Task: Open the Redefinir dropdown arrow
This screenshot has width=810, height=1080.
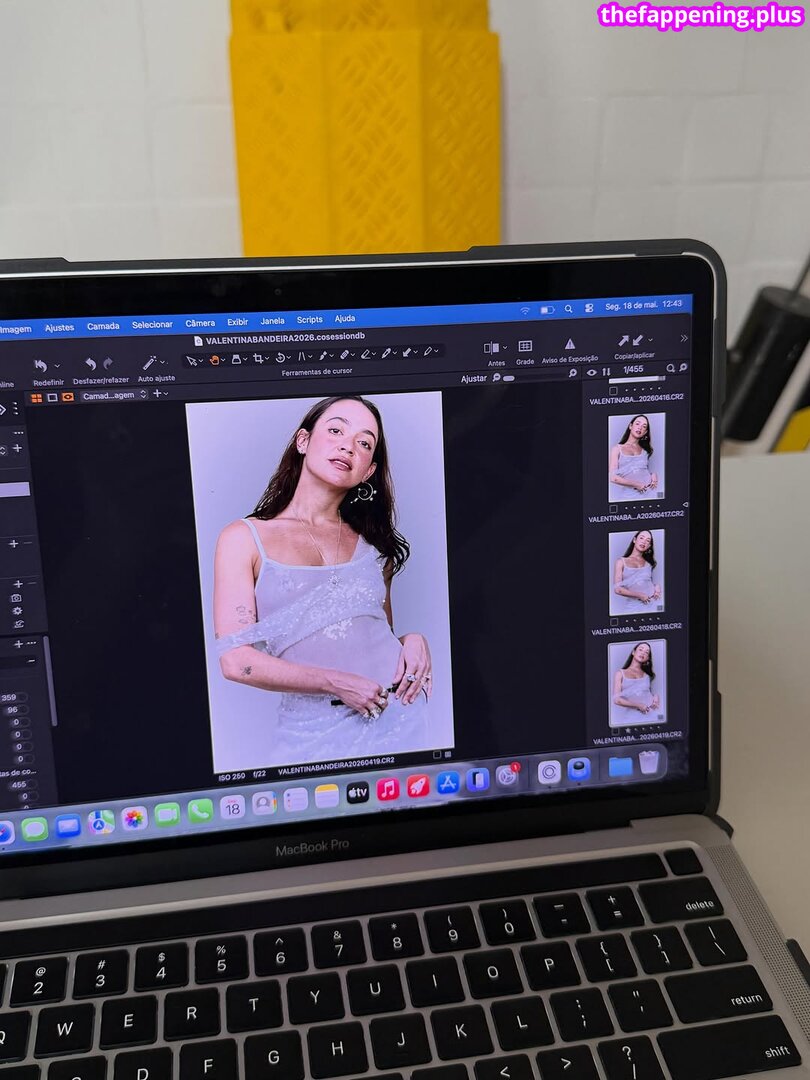Action: (x=57, y=366)
